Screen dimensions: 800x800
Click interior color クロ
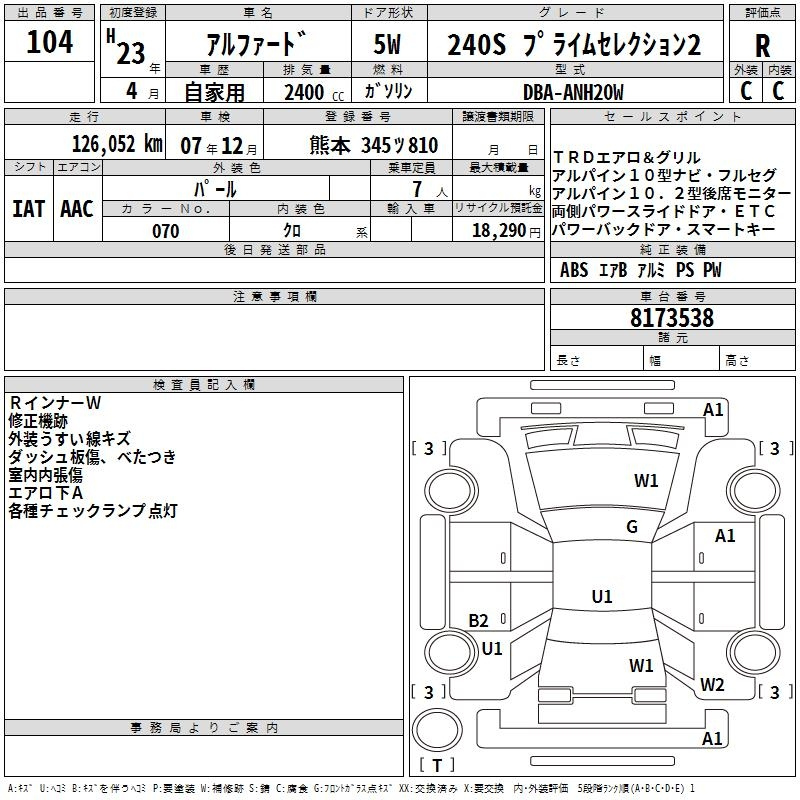tap(292, 231)
